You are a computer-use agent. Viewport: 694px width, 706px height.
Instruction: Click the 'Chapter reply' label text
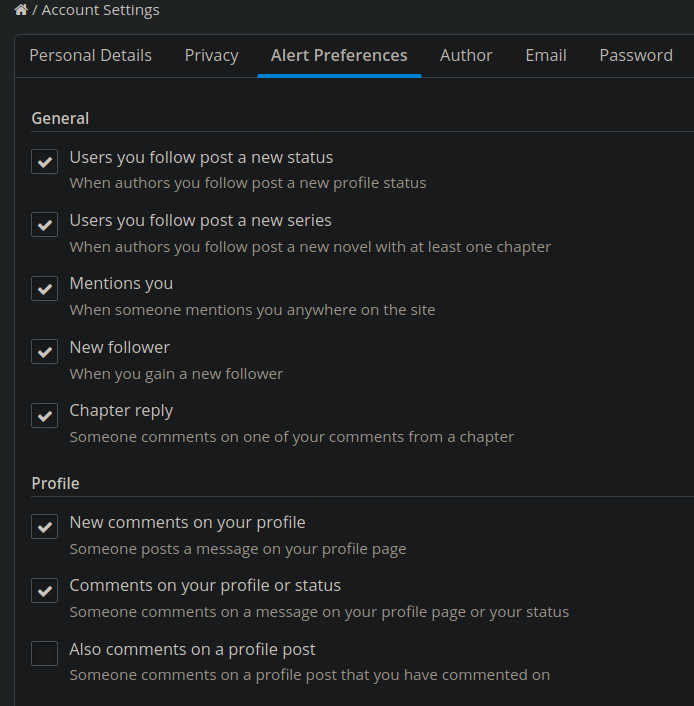(x=121, y=410)
